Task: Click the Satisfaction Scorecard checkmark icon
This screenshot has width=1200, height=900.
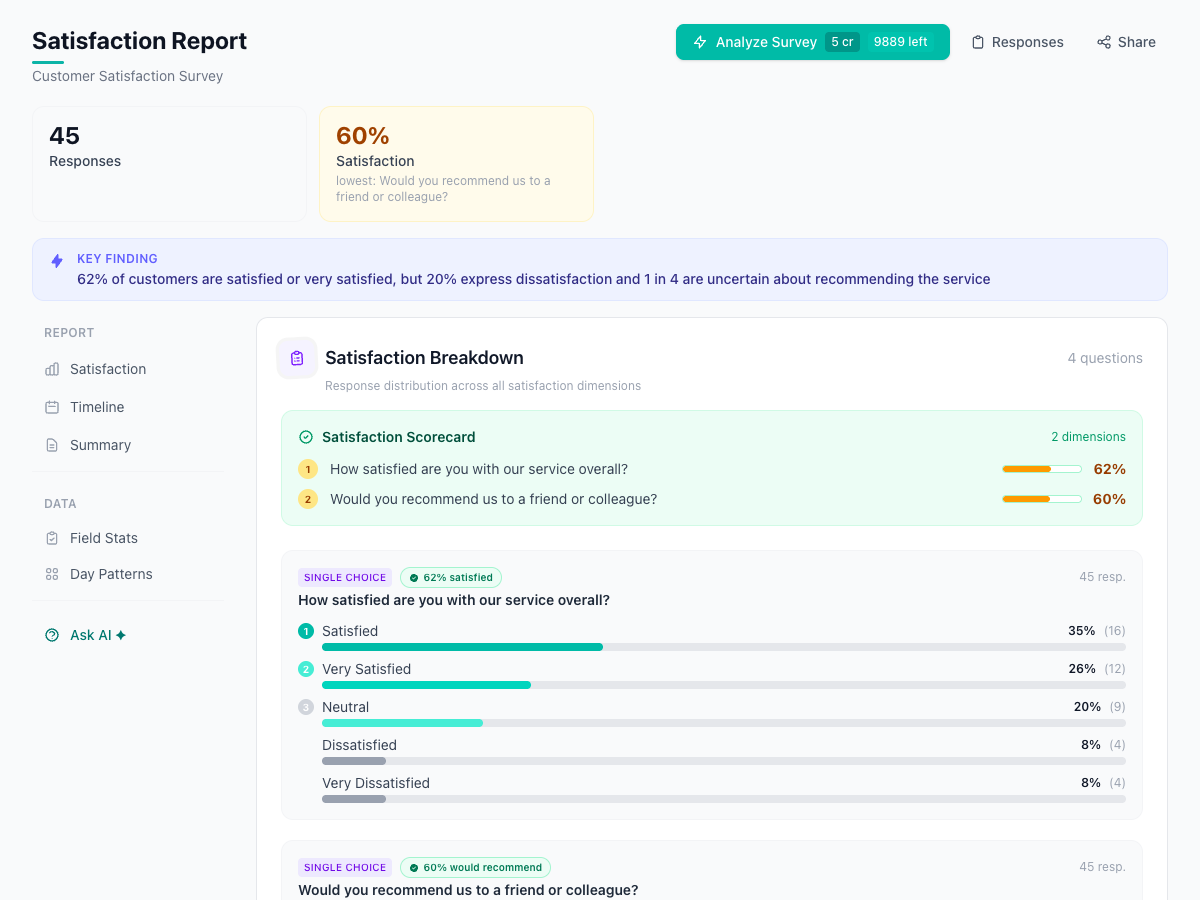Action: pos(305,437)
